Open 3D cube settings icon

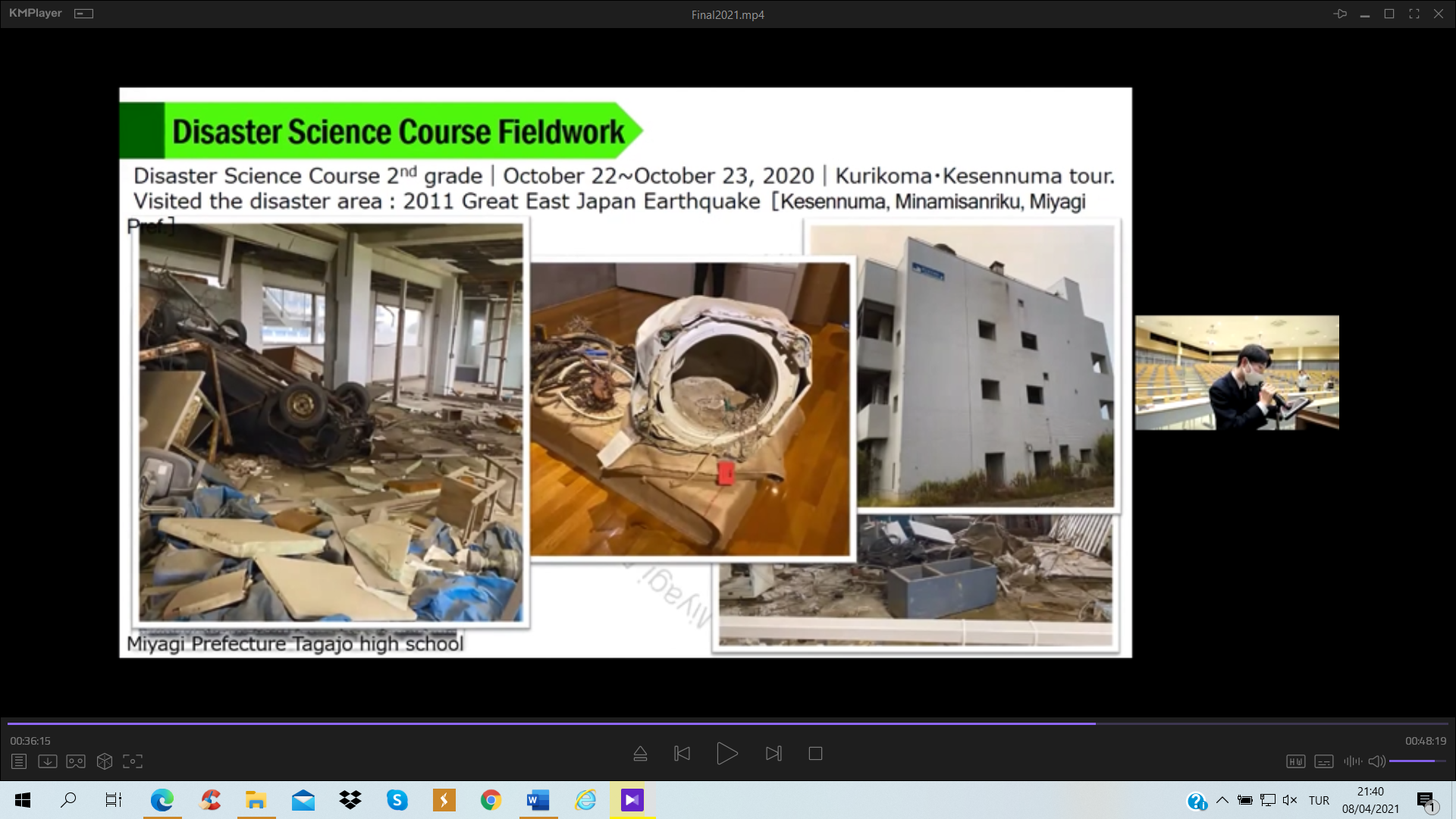tap(105, 761)
